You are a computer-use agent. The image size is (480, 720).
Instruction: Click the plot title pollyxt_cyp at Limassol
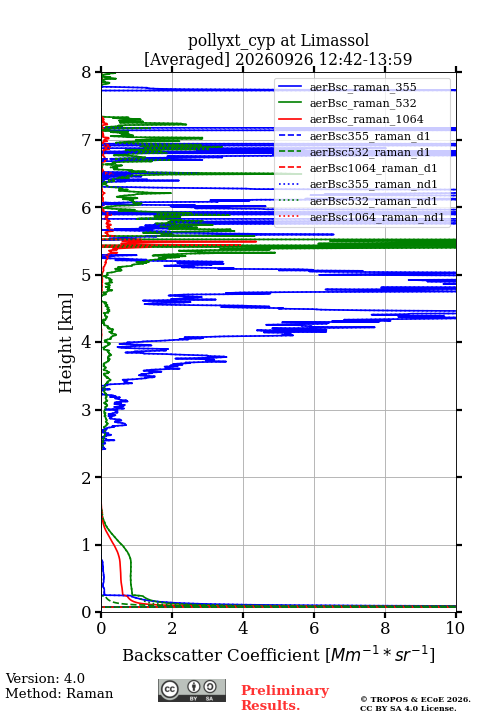point(278,40)
